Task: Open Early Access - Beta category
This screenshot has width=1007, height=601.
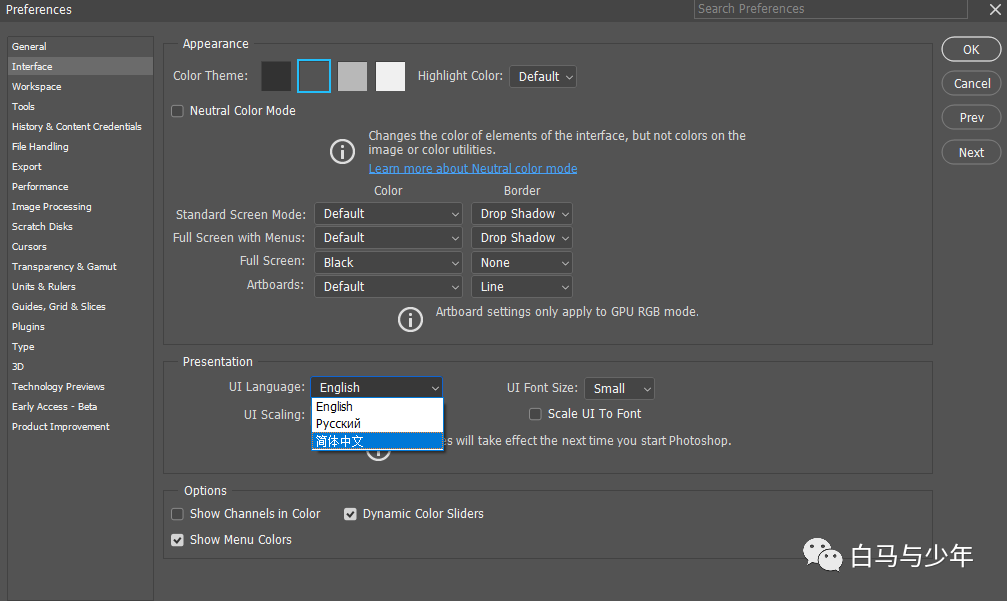Action: [x=80, y=406]
